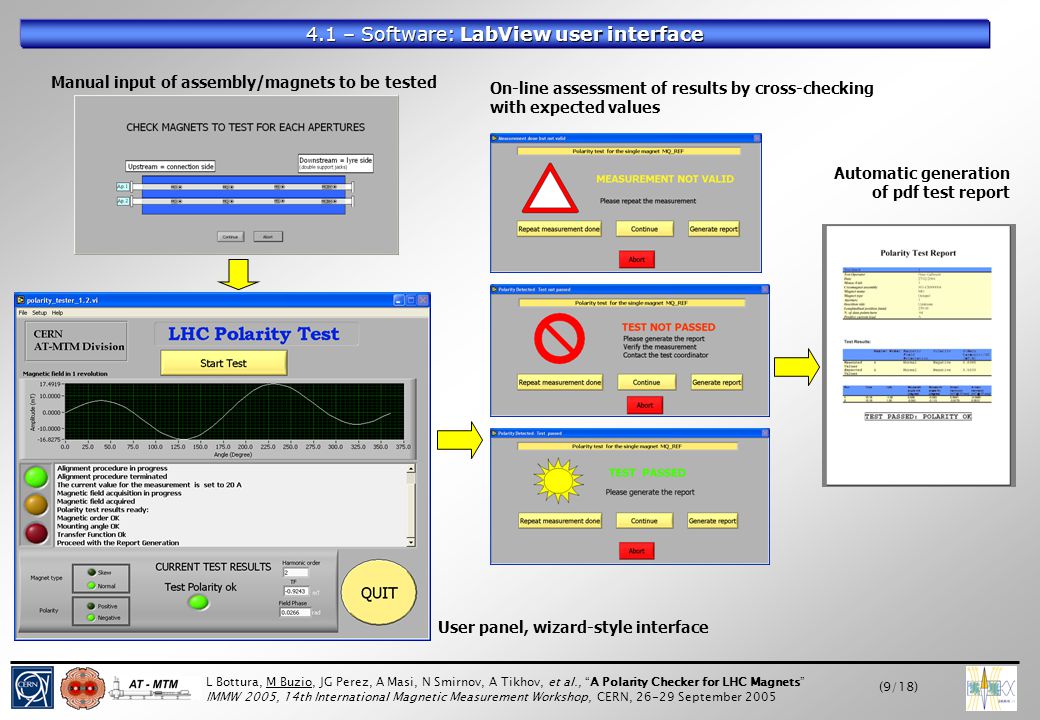Click log line 'Proceed with the Report Generation'
Screen dimensions: 1040x720
118,542
